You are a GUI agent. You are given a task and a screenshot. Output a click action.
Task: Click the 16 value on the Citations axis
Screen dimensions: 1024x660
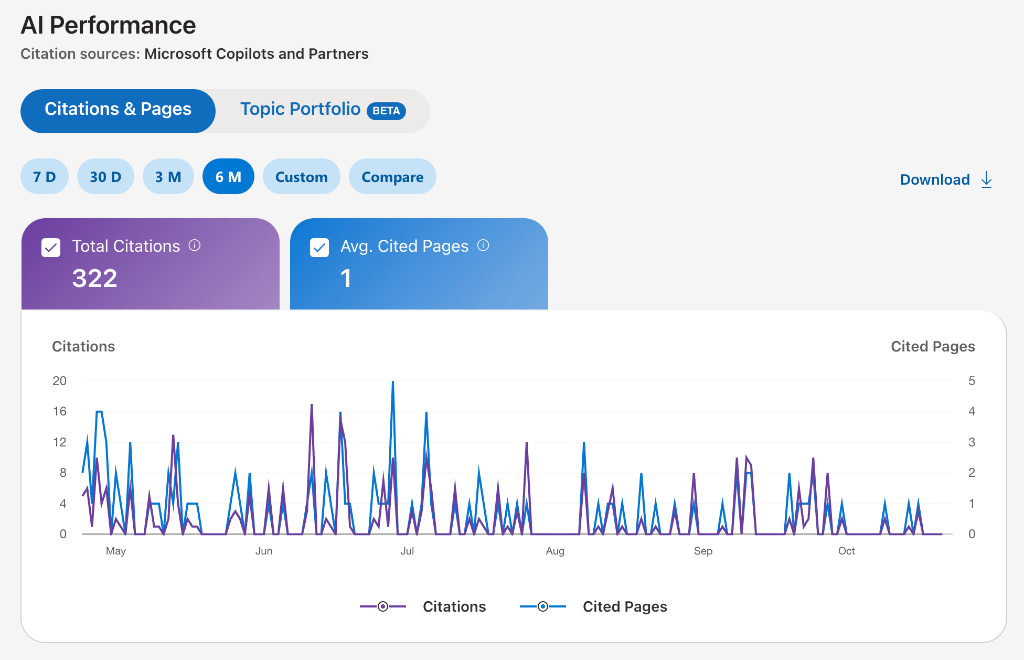(x=59, y=411)
